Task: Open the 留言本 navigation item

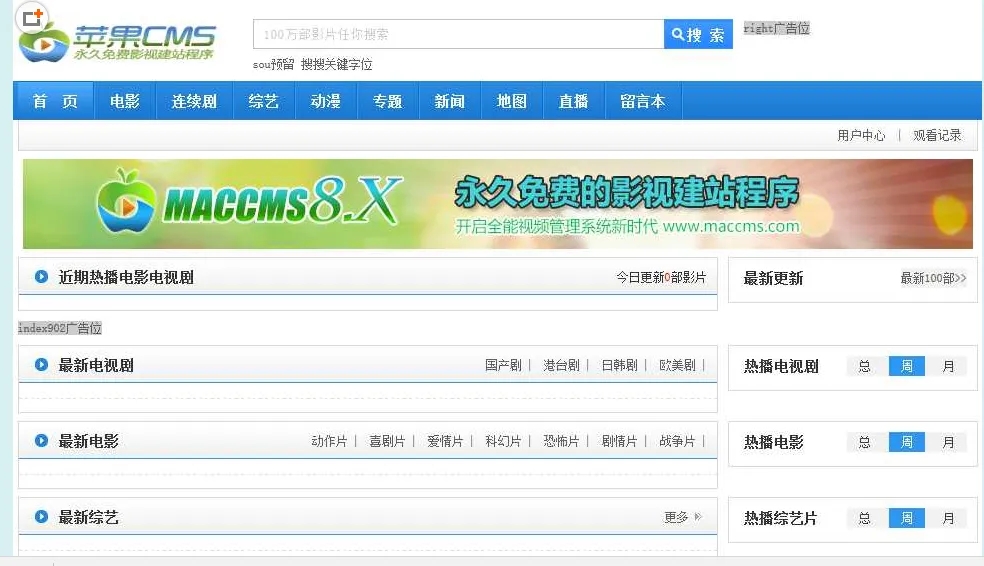Action: click(x=642, y=101)
